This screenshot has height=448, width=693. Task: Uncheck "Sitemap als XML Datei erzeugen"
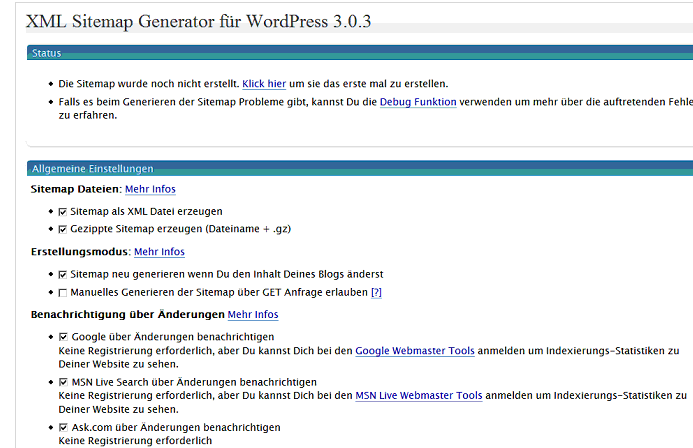[x=63, y=212]
